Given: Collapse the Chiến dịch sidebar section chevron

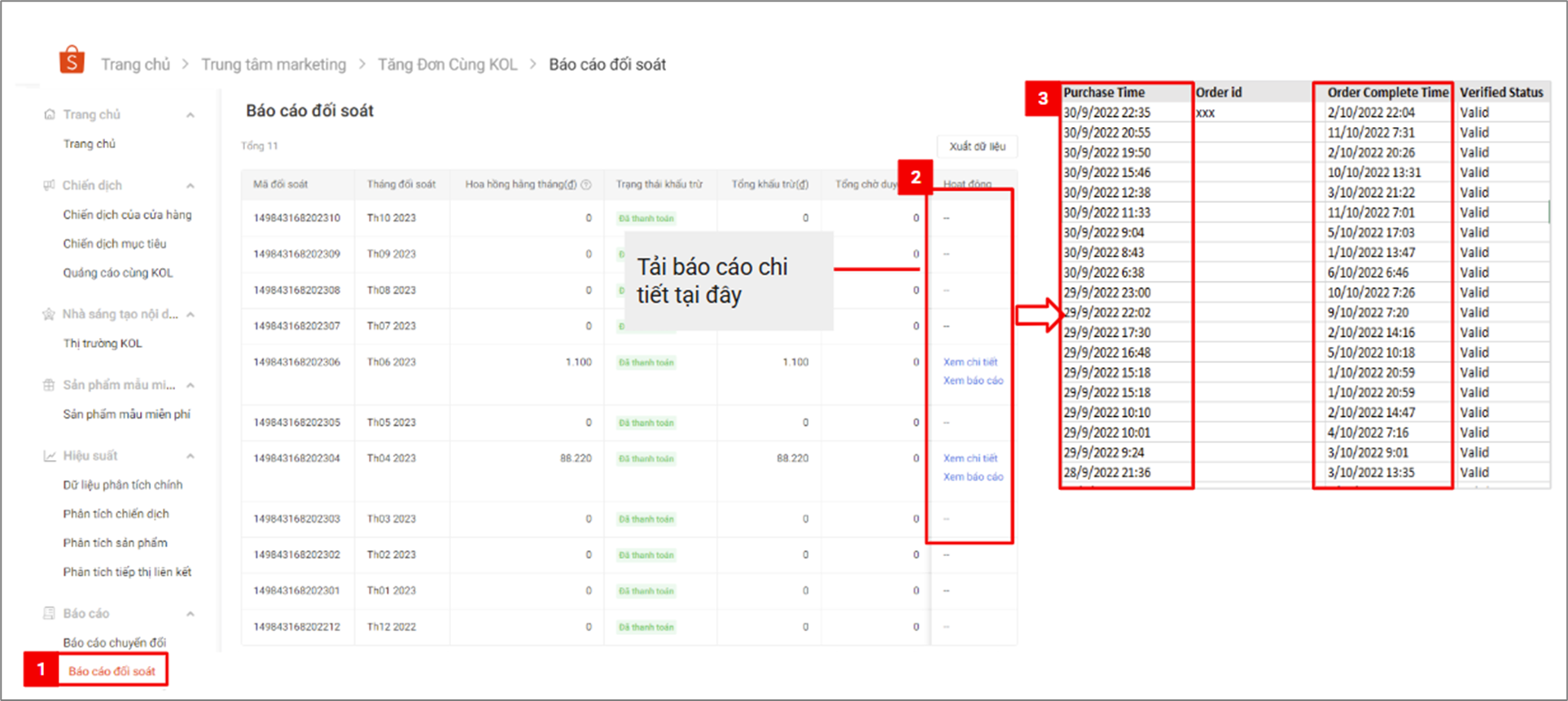Looking at the screenshot, I should click(x=191, y=186).
